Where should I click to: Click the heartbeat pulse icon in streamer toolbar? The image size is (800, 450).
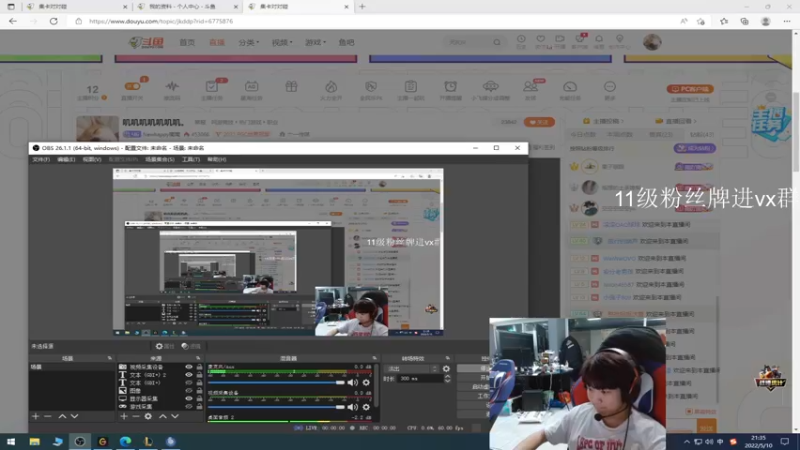point(172,86)
